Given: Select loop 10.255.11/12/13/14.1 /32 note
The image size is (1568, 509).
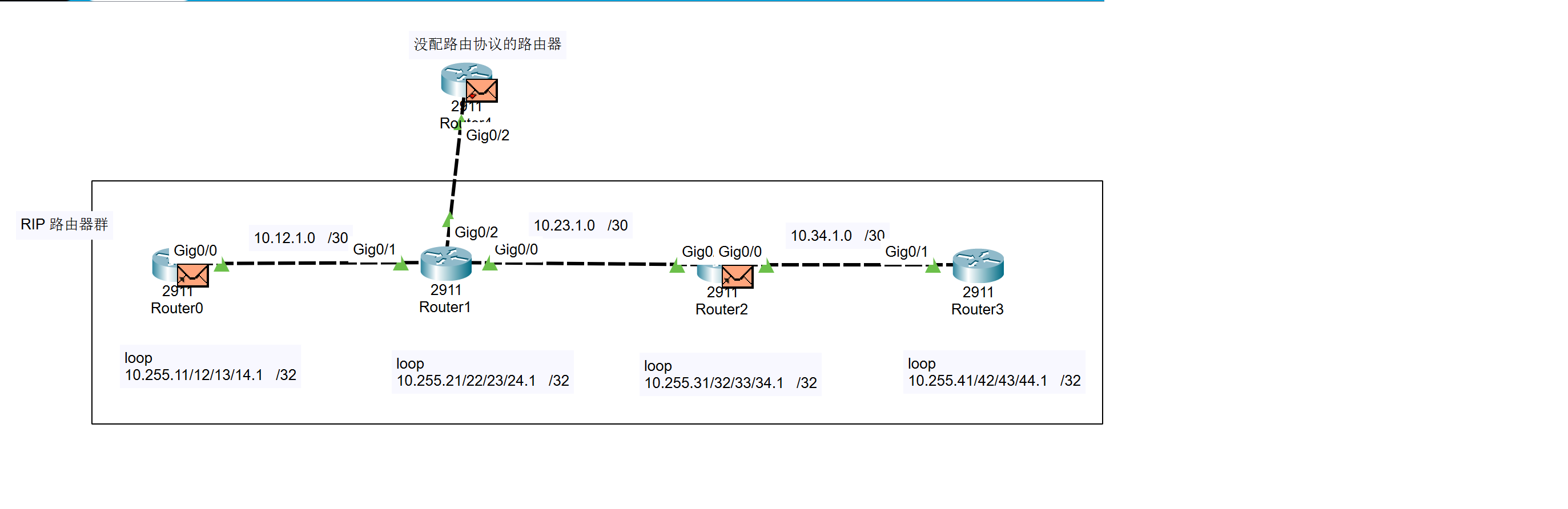Looking at the screenshot, I should coord(210,366).
